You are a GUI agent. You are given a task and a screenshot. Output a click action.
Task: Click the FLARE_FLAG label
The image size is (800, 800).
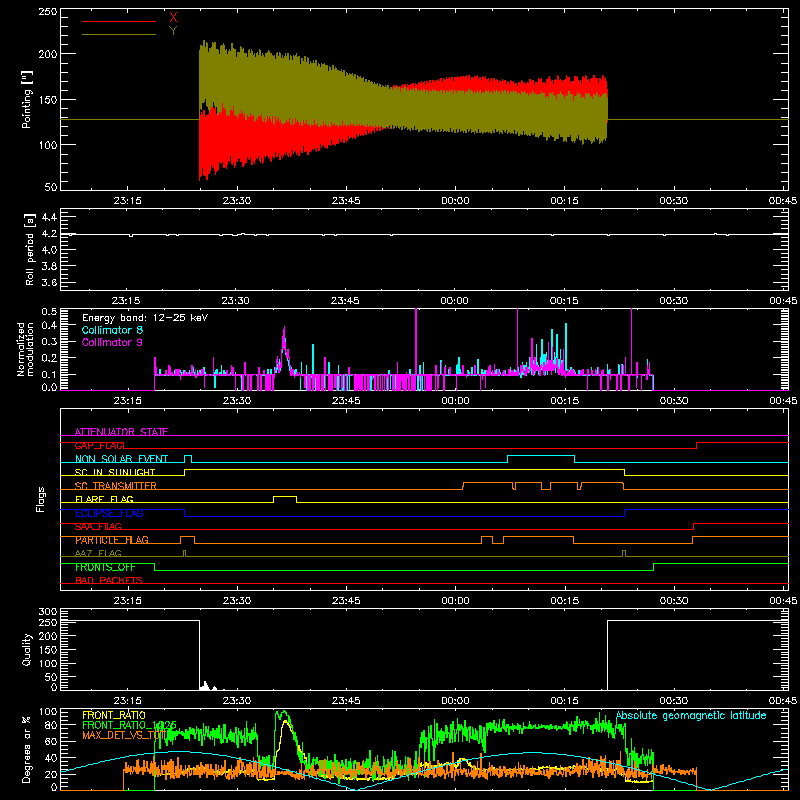coord(104,499)
